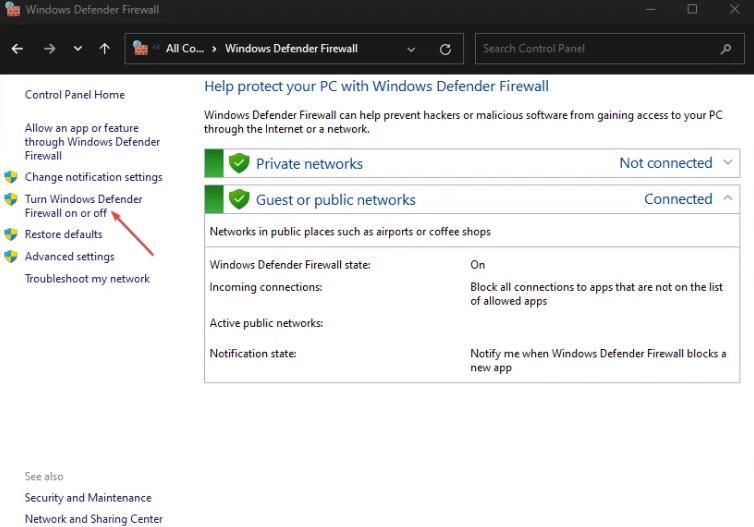
Task: Click green check shield for Private networks
Action: (x=239, y=163)
